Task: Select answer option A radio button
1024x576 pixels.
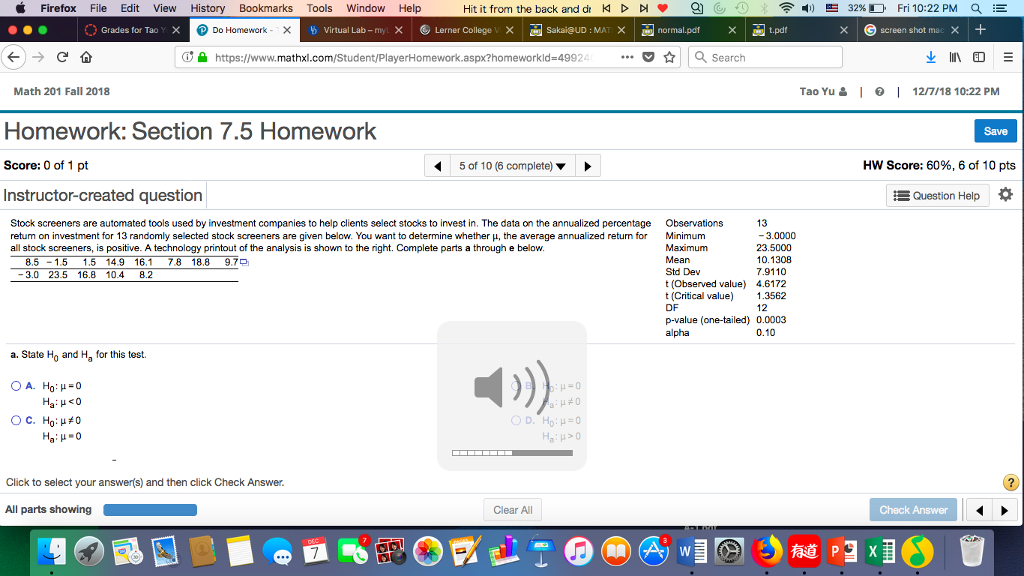Action: click(x=16, y=386)
